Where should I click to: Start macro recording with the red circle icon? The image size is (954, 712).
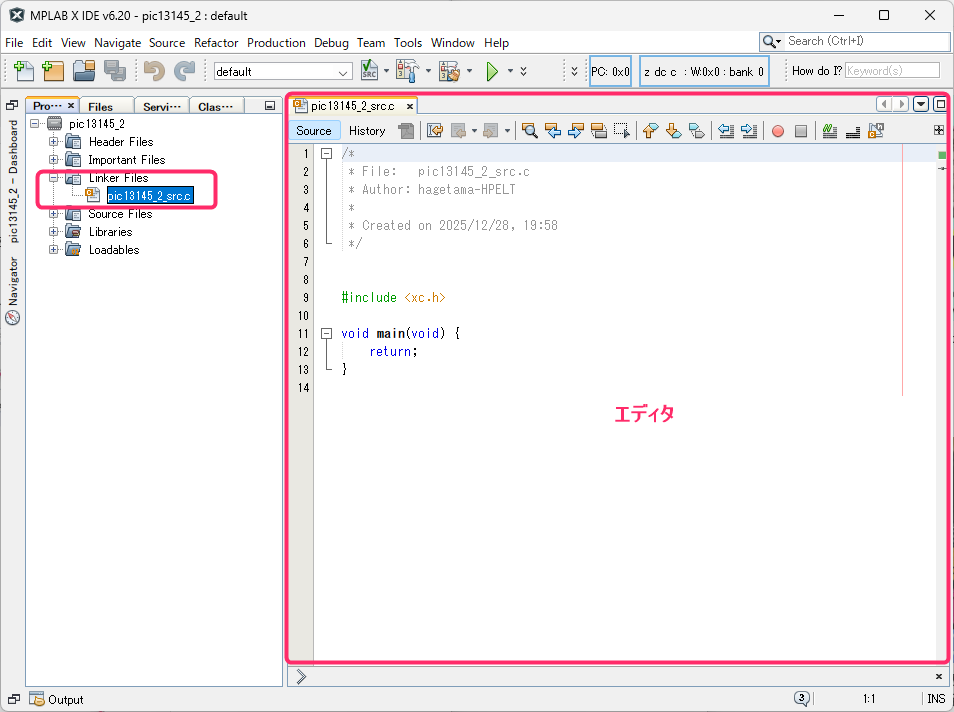777,131
